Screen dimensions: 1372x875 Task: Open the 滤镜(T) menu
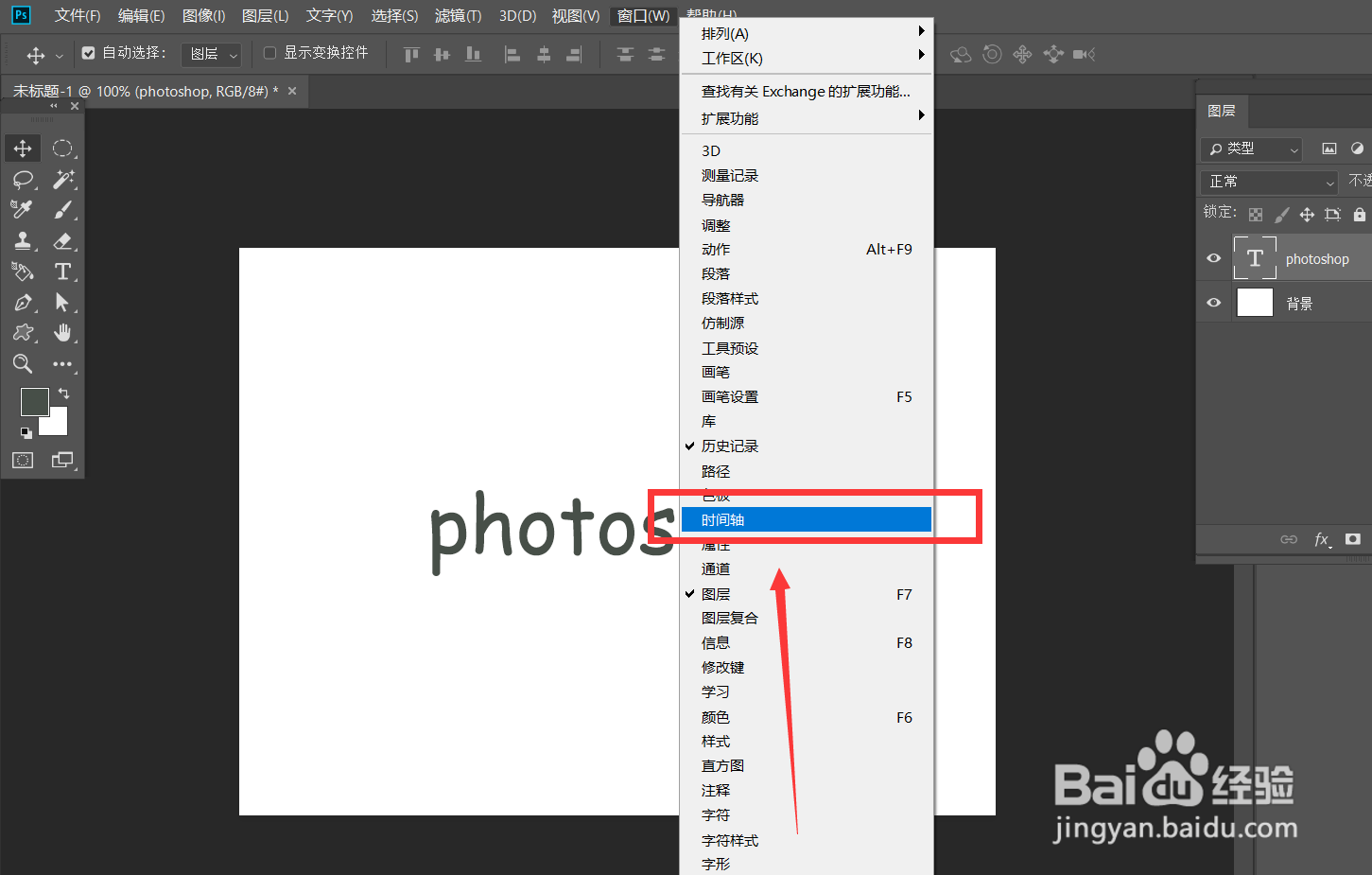458,16
